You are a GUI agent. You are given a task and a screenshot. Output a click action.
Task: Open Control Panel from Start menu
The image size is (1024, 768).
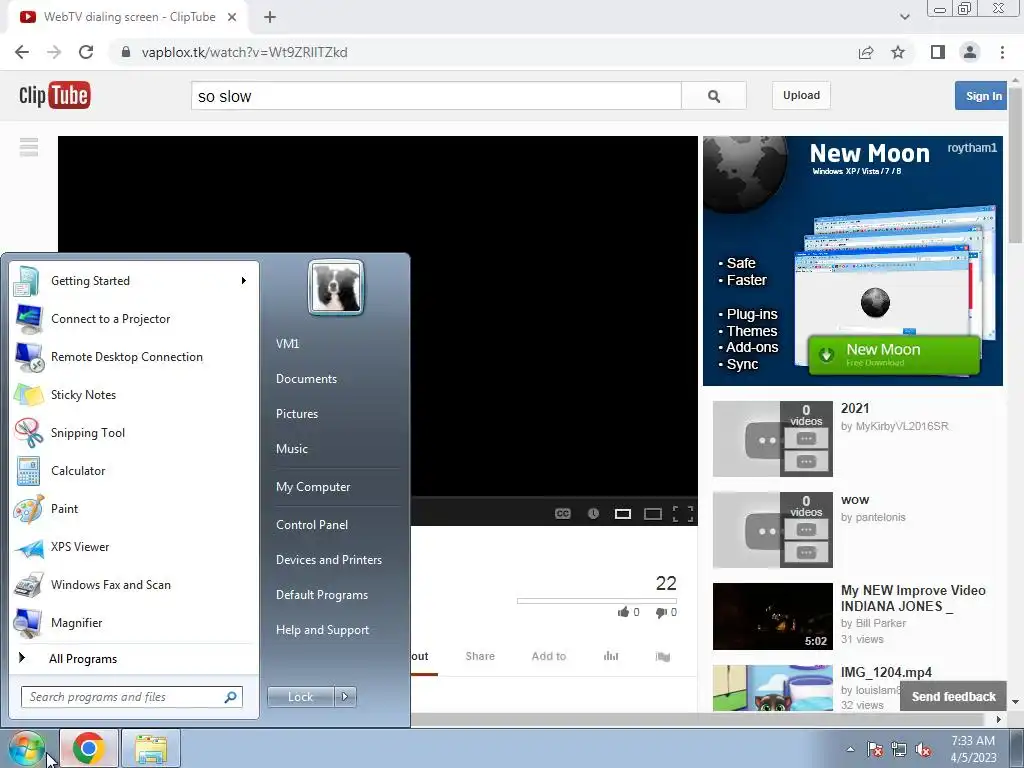312,525
